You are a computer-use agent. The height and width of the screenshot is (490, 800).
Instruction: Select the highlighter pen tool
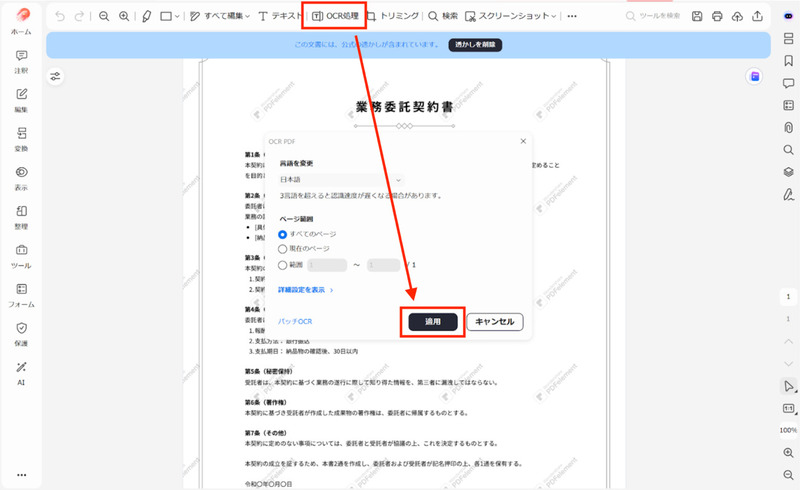point(146,16)
